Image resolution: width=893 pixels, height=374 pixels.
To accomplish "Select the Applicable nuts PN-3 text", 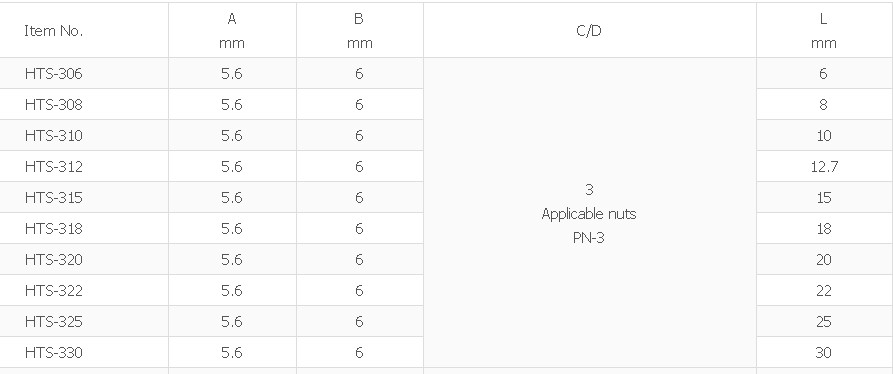I will 589,226.
